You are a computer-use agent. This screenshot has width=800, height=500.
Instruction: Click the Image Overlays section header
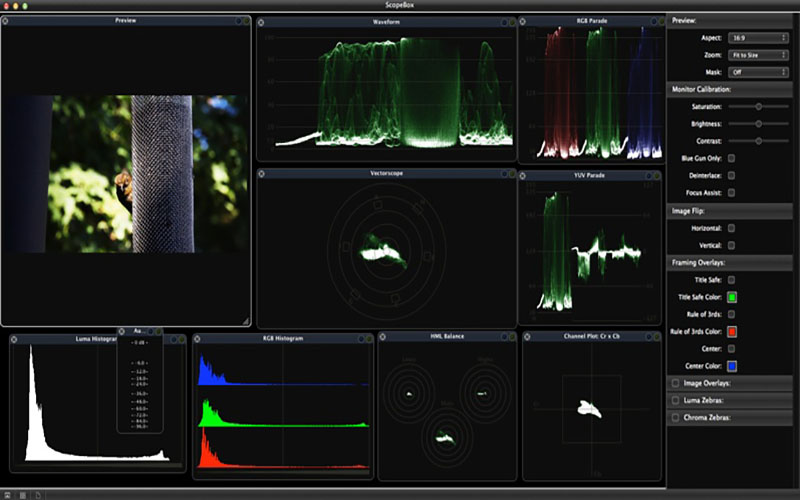click(730, 383)
